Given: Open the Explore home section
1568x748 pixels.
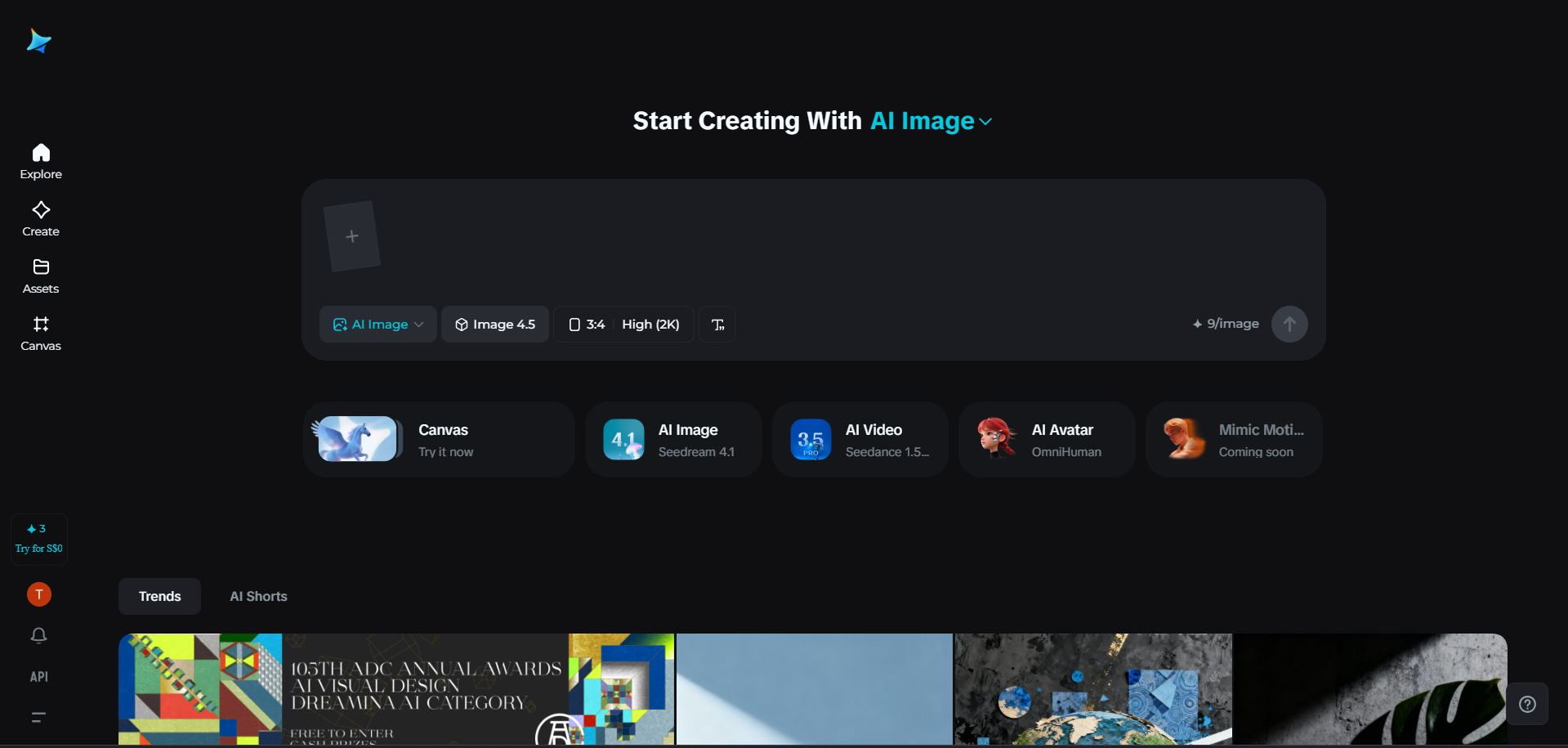Looking at the screenshot, I should point(41,162).
